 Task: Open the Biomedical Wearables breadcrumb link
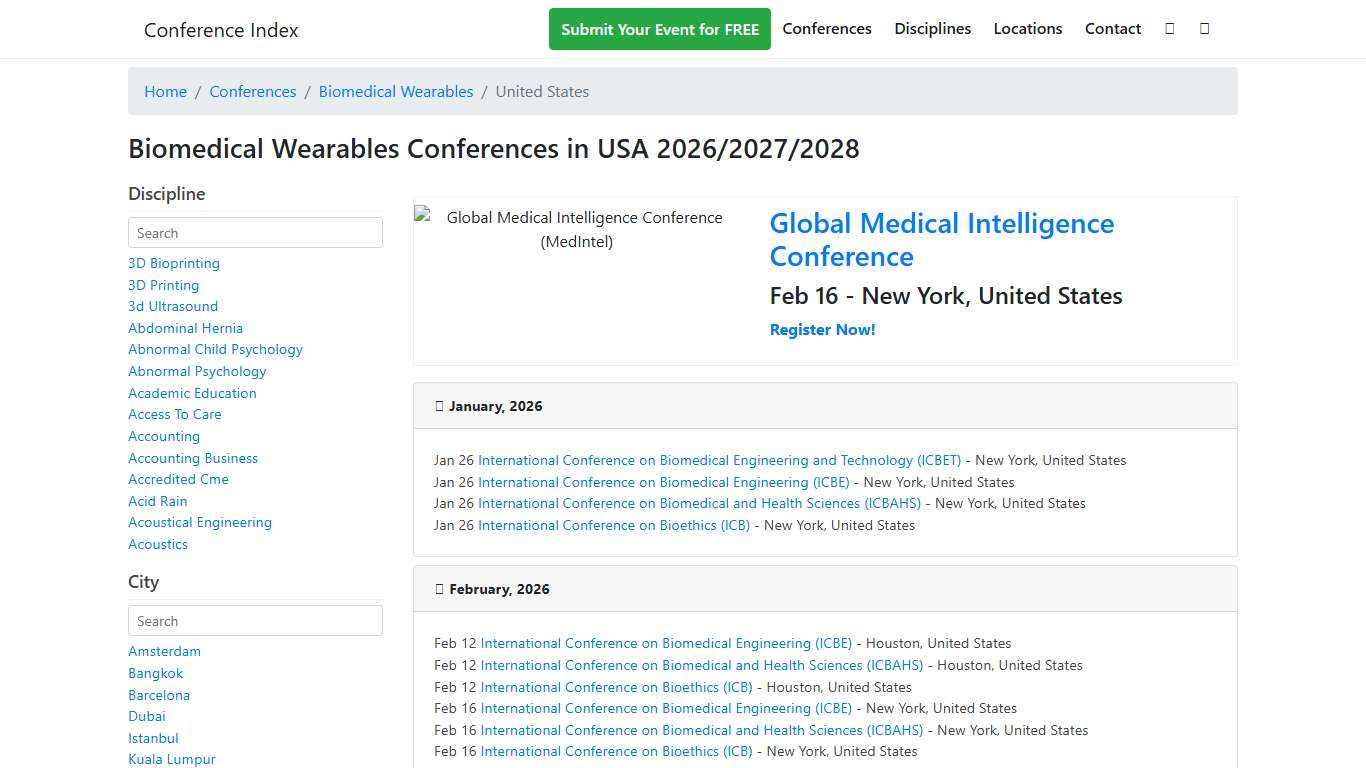point(396,91)
